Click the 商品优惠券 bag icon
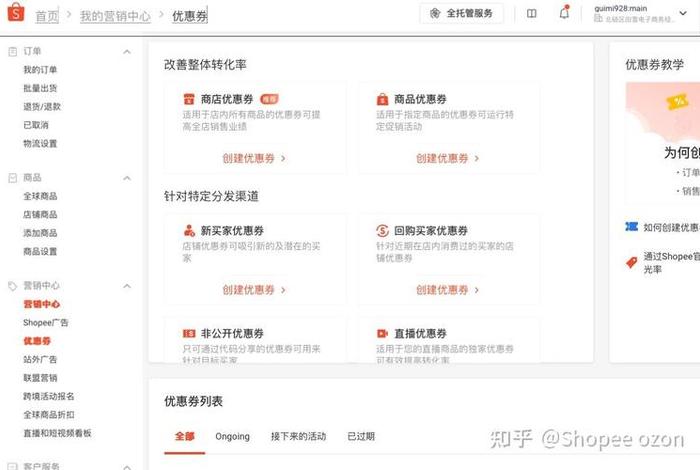This screenshot has height=470, width=700. click(383, 99)
